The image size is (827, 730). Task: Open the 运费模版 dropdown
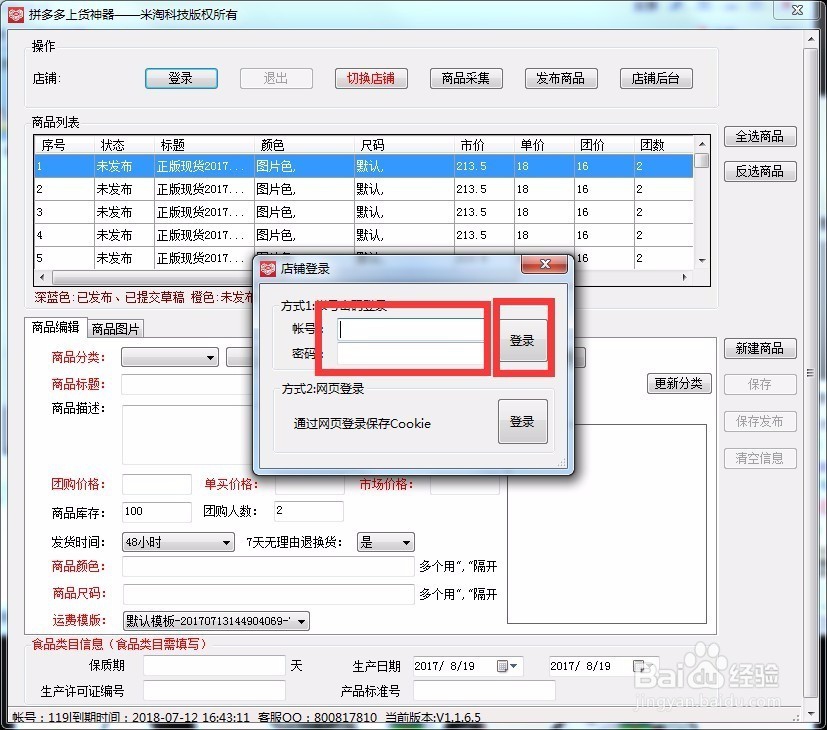(x=216, y=621)
